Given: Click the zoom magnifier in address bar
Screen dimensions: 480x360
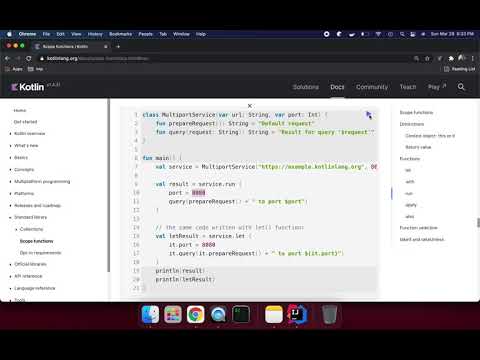Looking at the screenshot, I should (x=416, y=58).
